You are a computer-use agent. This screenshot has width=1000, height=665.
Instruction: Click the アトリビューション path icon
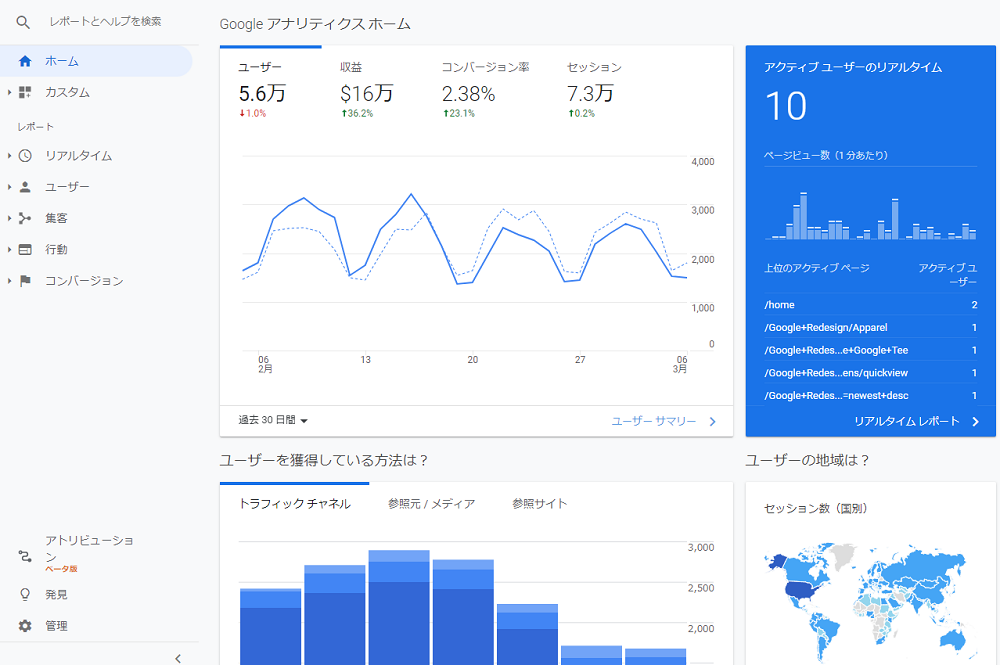coord(25,556)
